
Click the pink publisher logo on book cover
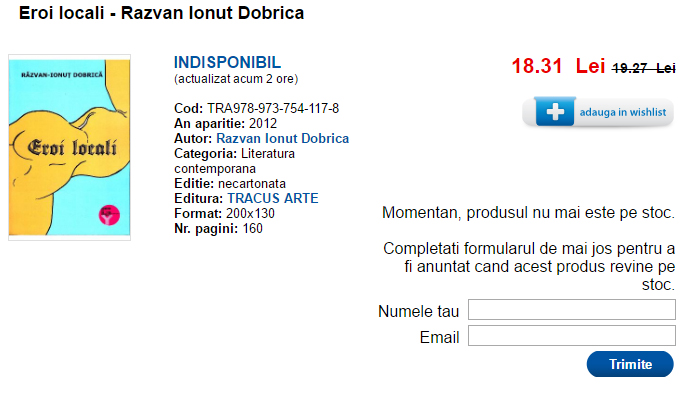pos(105,212)
